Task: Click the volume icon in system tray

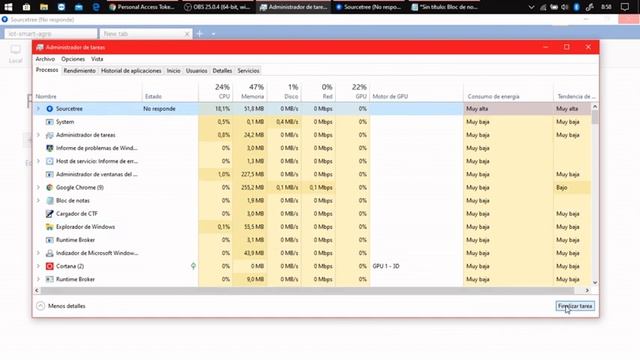Action: pyautogui.click(x=565, y=7)
